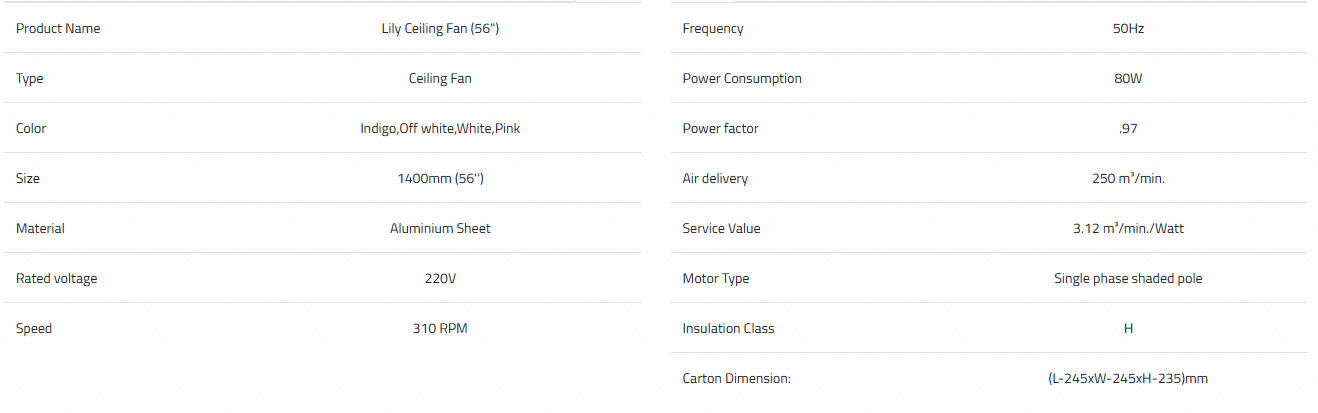Select the '310 RPM' speed value

(440, 329)
